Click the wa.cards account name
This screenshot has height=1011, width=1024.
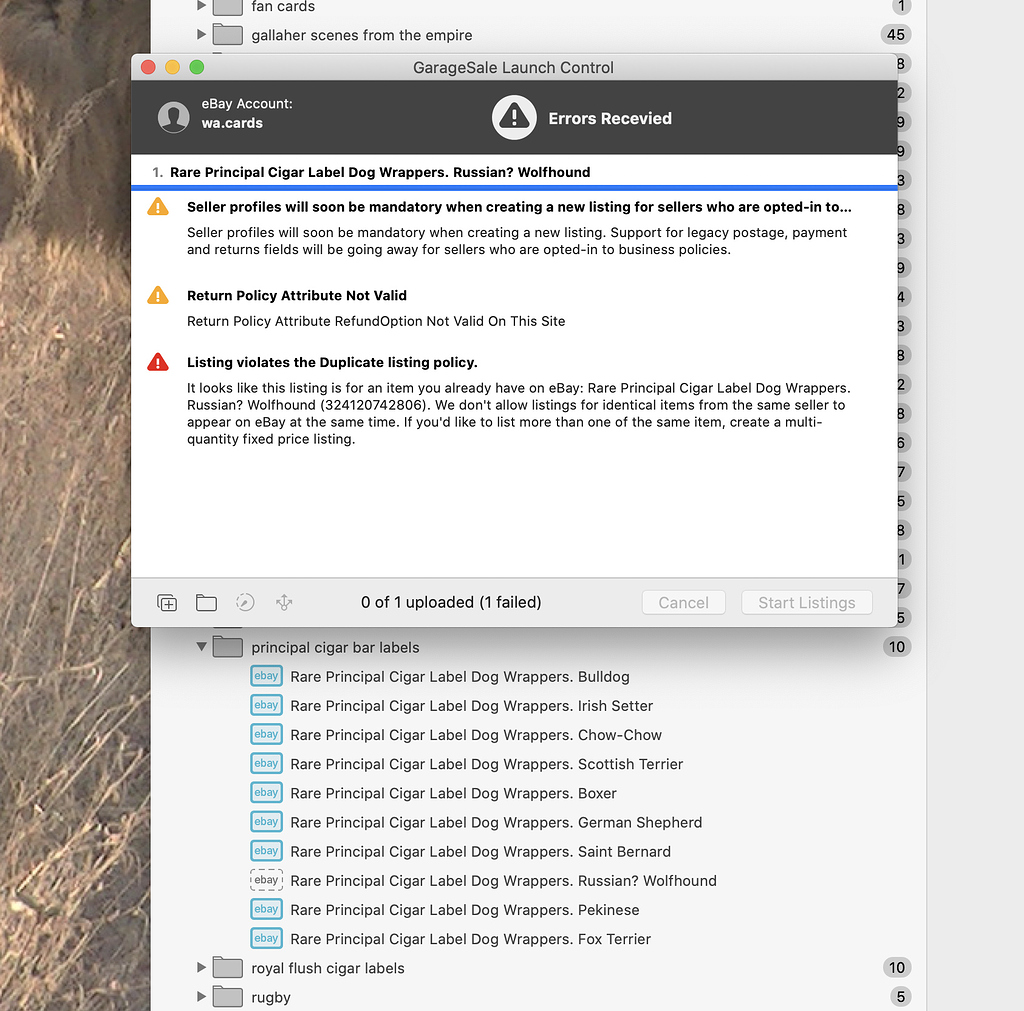point(232,123)
